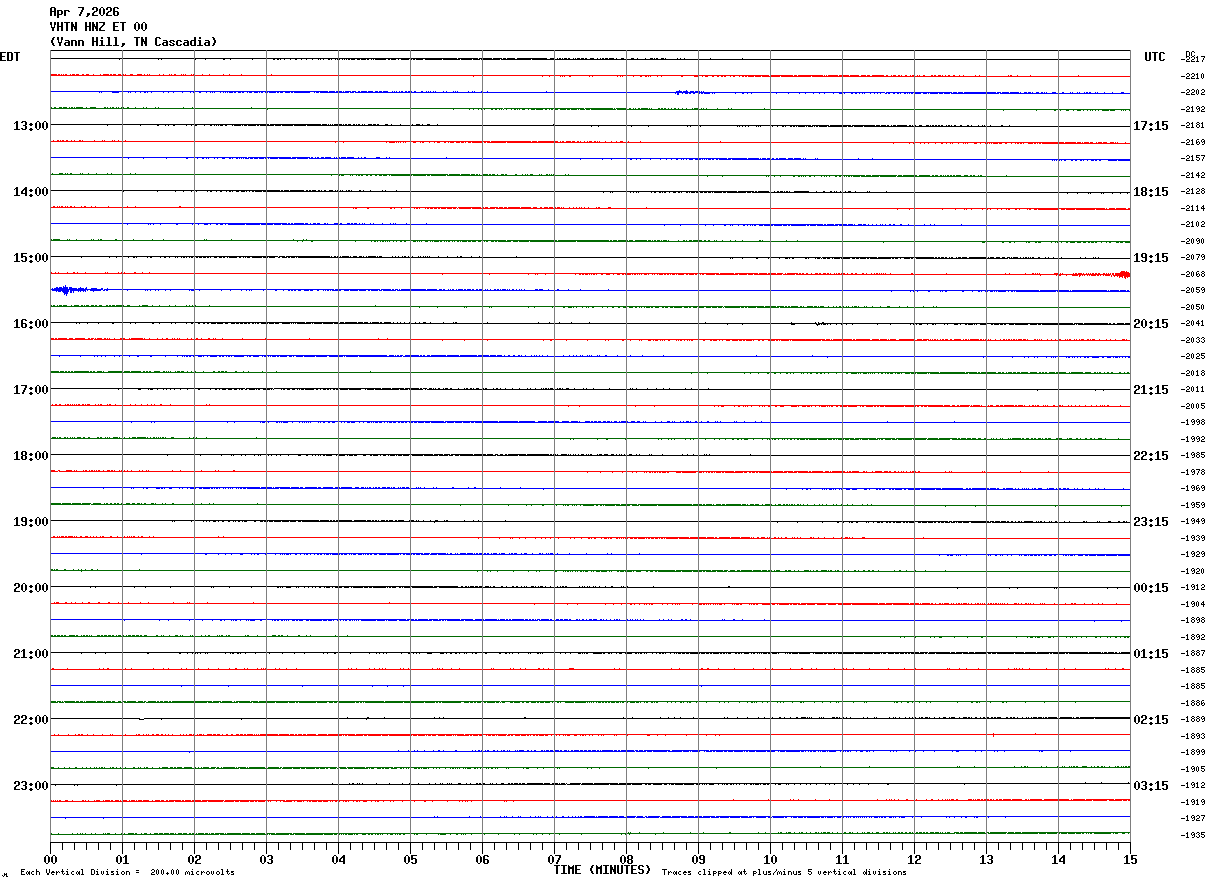Click the '19:00' EDT time label

pos(30,522)
